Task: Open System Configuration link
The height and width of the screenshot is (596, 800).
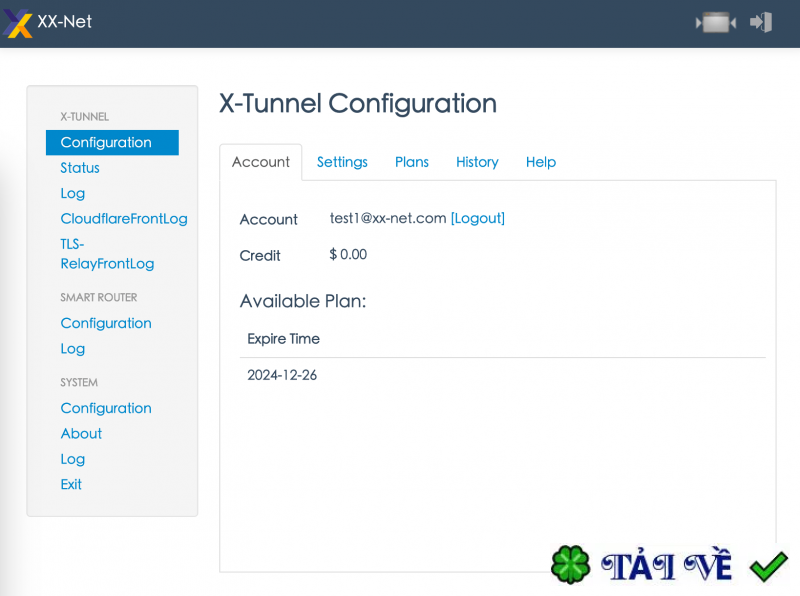Action: click(x=106, y=408)
